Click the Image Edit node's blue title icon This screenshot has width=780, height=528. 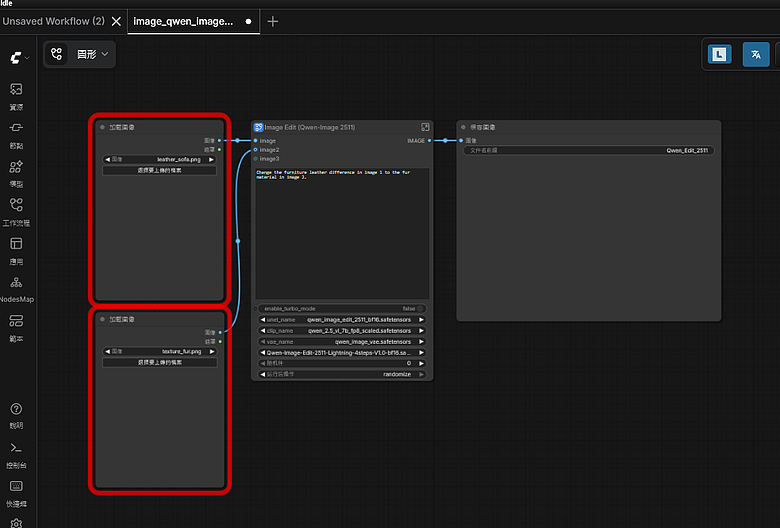[x=258, y=127]
